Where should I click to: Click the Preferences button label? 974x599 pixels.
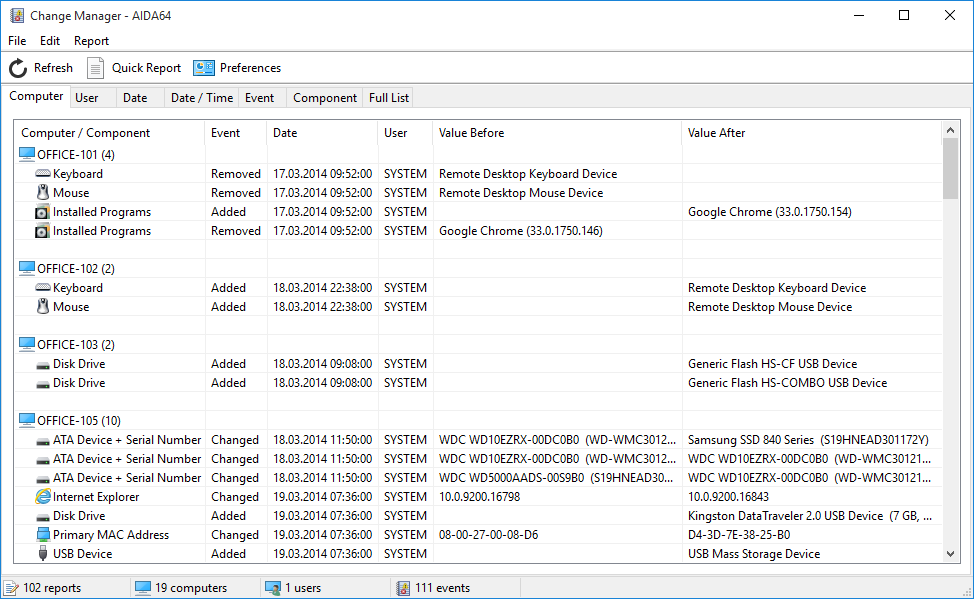[x=250, y=68]
